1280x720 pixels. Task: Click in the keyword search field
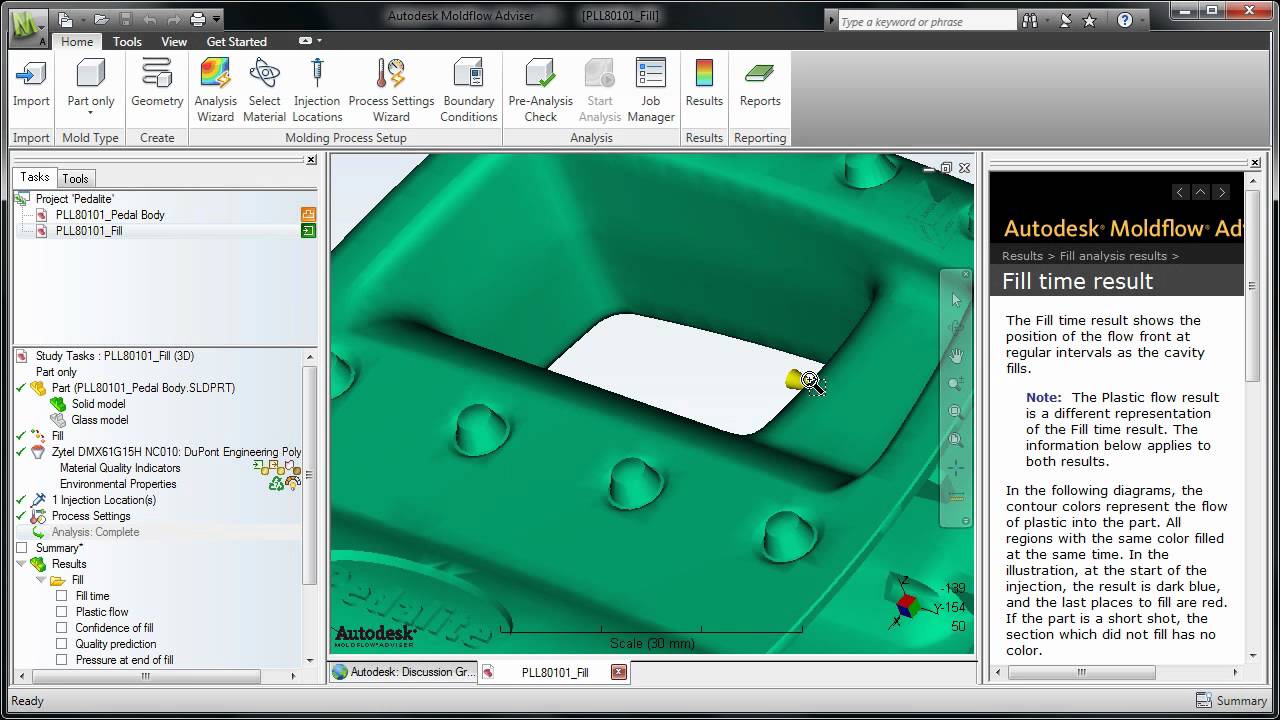(927, 20)
